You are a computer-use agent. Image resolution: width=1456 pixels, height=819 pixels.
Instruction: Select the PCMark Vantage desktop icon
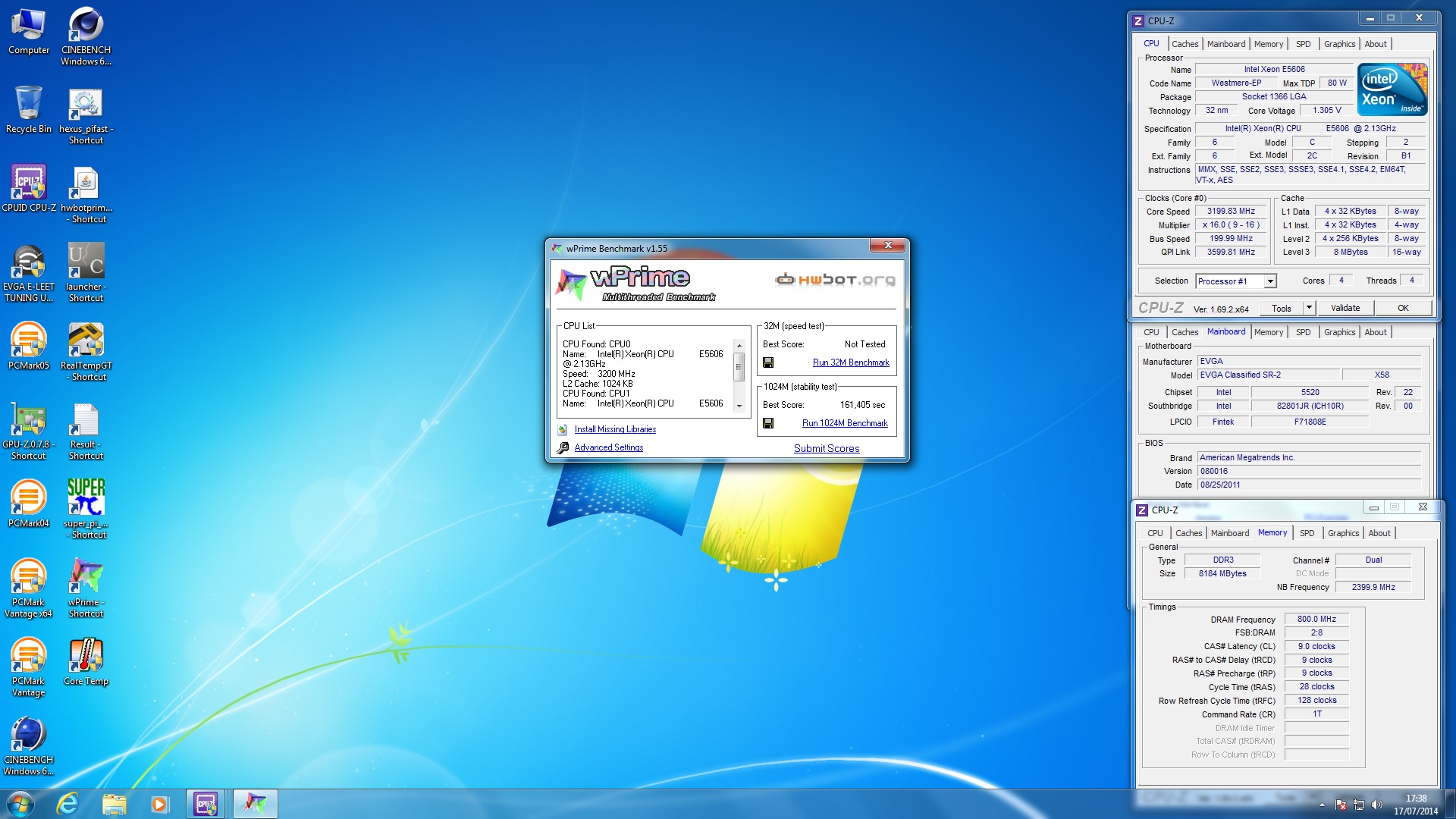tap(29, 667)
